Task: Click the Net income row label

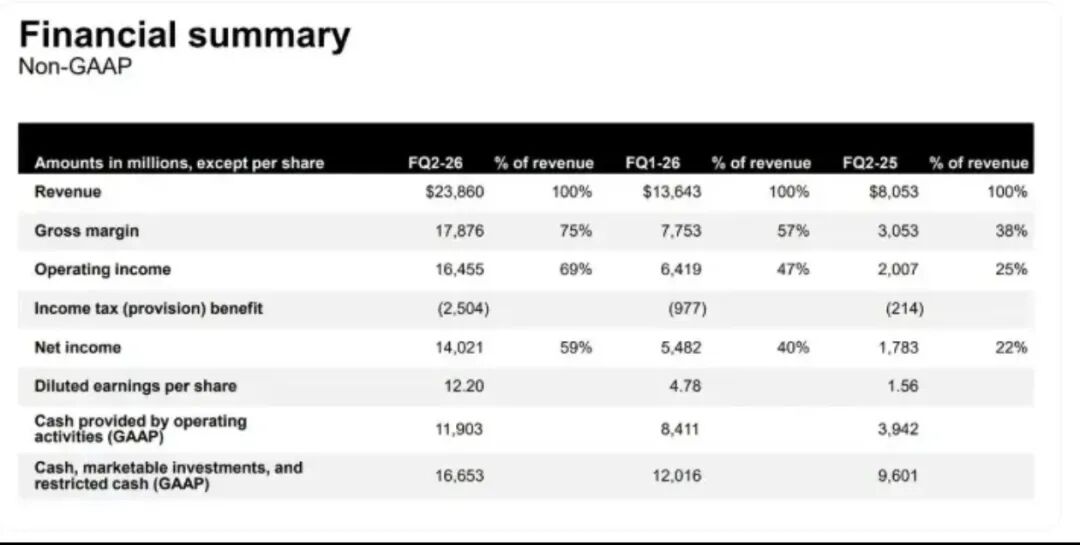Action: pyautogui.click(x=77, y=347)
